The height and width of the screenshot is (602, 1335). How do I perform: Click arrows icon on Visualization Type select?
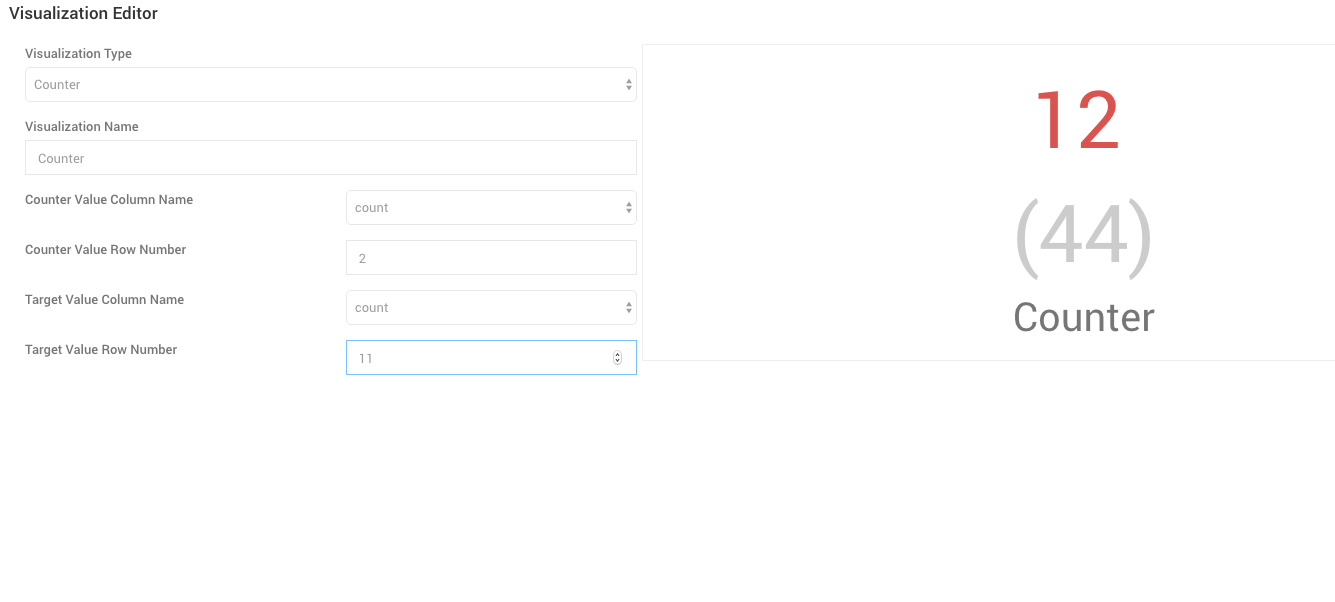(628, 85)
